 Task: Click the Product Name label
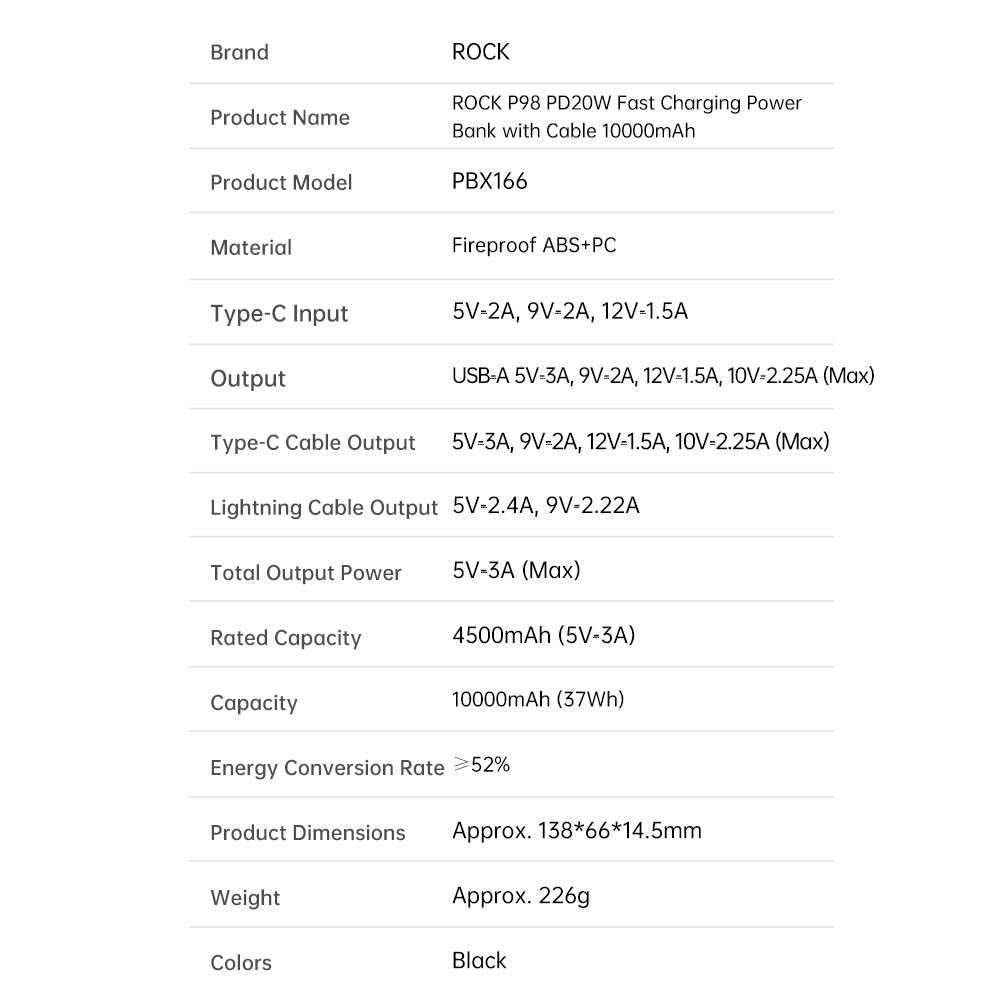pyautogui.click(x=280, y=117)
